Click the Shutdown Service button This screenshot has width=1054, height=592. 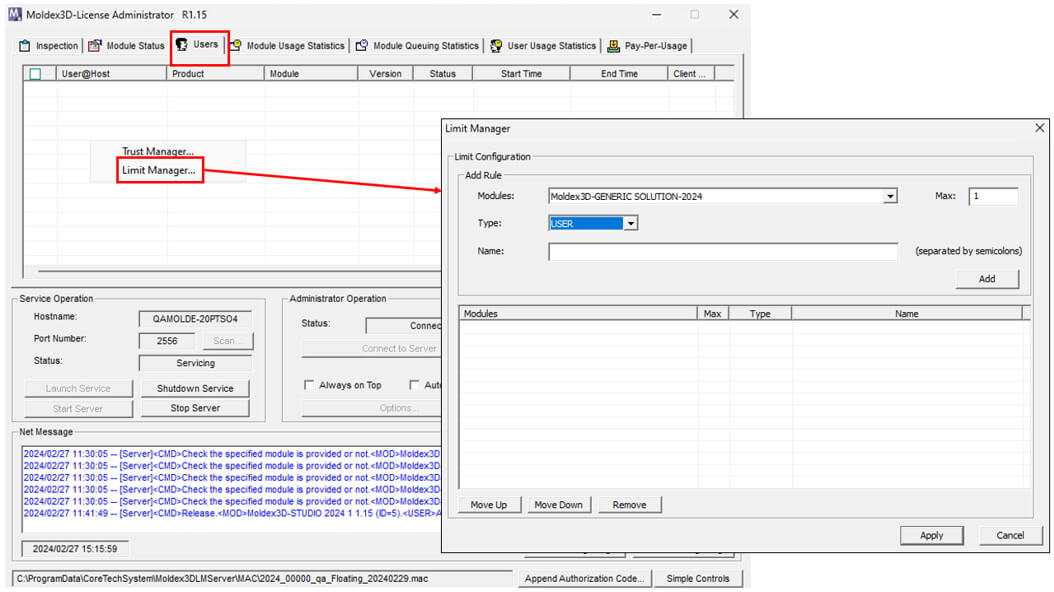click(195, 388)
